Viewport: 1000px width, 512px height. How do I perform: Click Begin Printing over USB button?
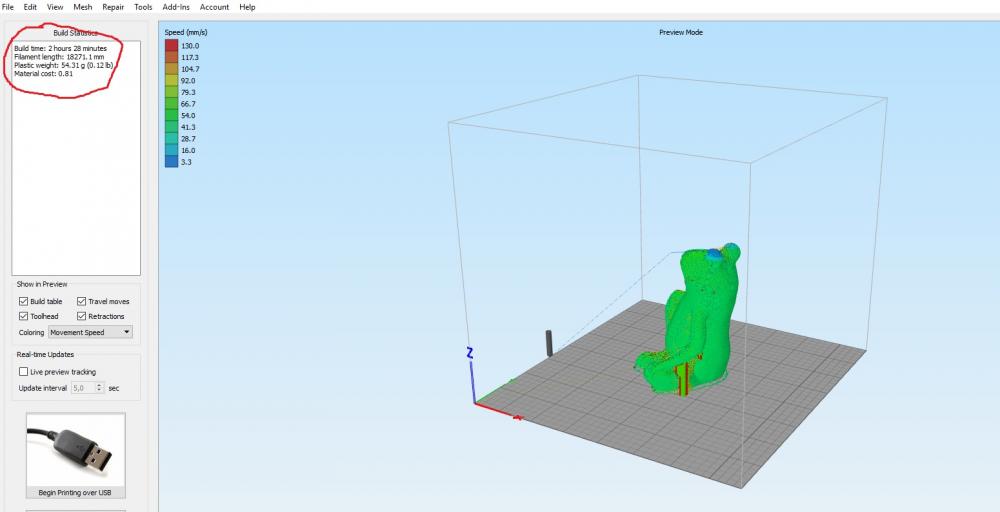coord(75,492)
